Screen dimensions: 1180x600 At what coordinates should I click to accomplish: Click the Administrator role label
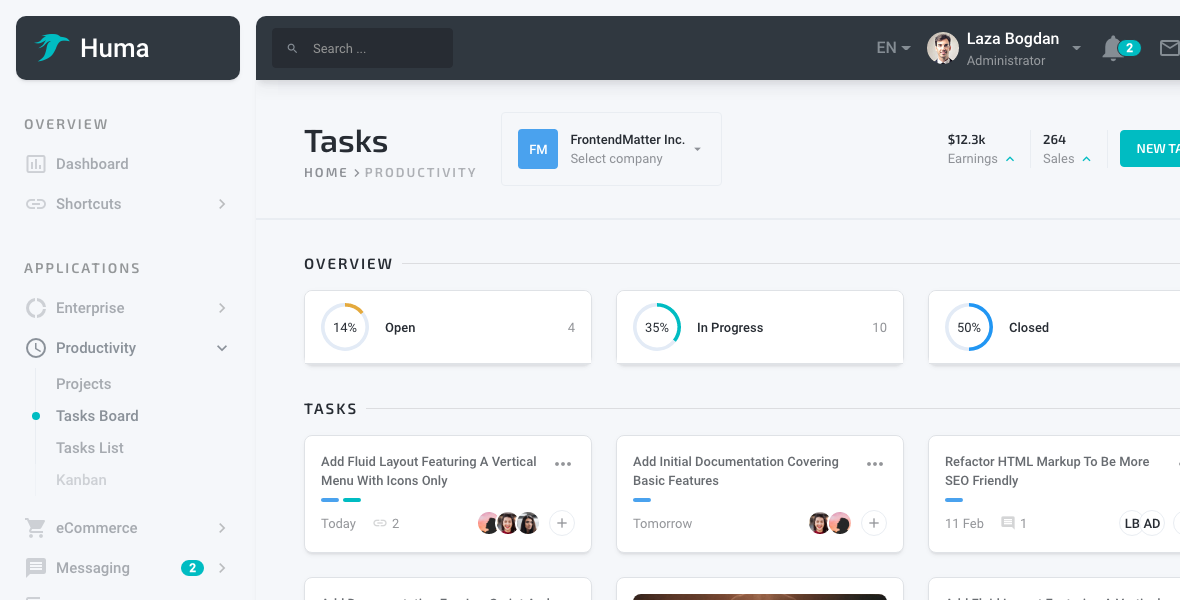click(1005, 60)
